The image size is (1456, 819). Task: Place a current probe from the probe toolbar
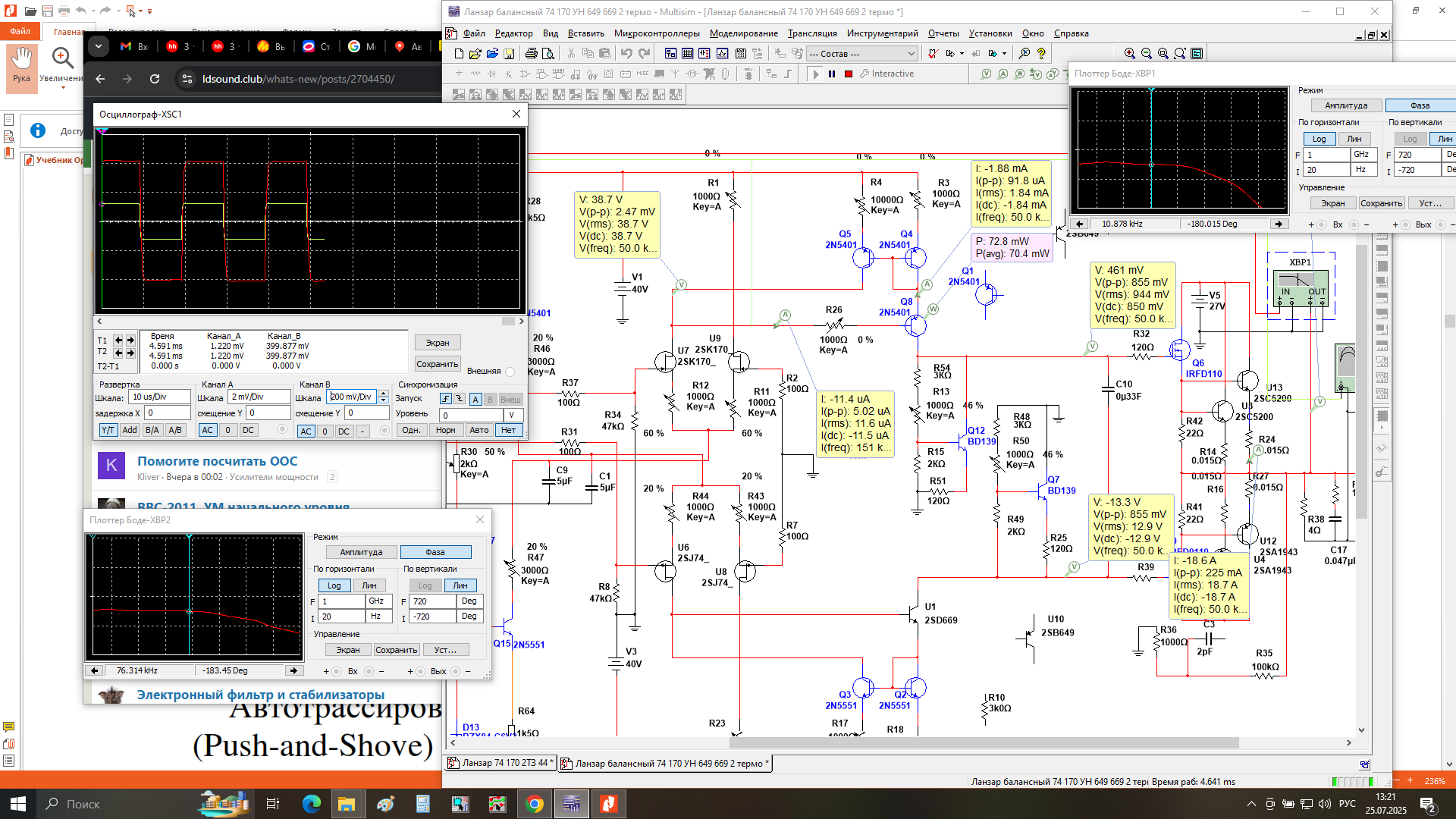click(1003, 74)
